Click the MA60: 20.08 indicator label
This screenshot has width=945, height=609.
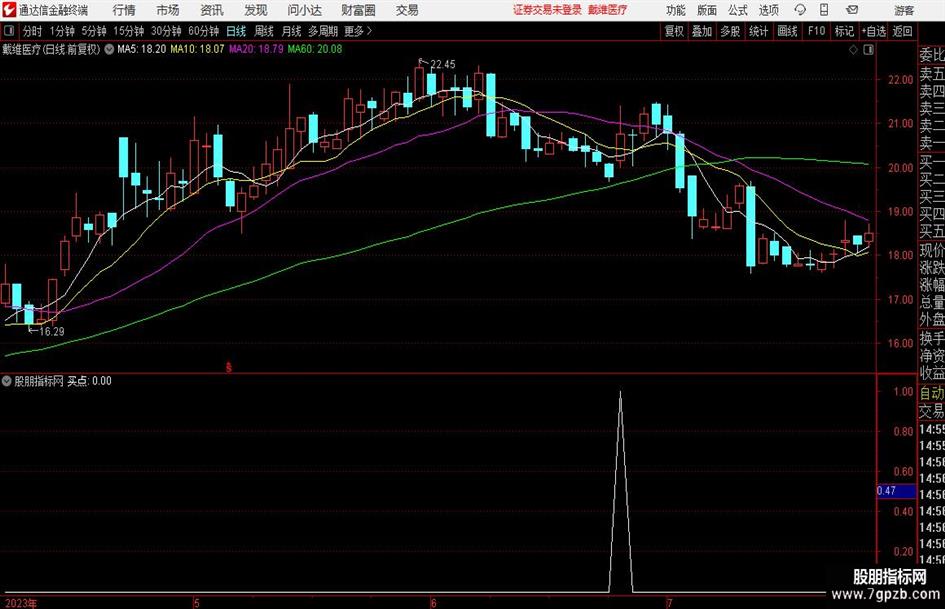tap(315, 49)
